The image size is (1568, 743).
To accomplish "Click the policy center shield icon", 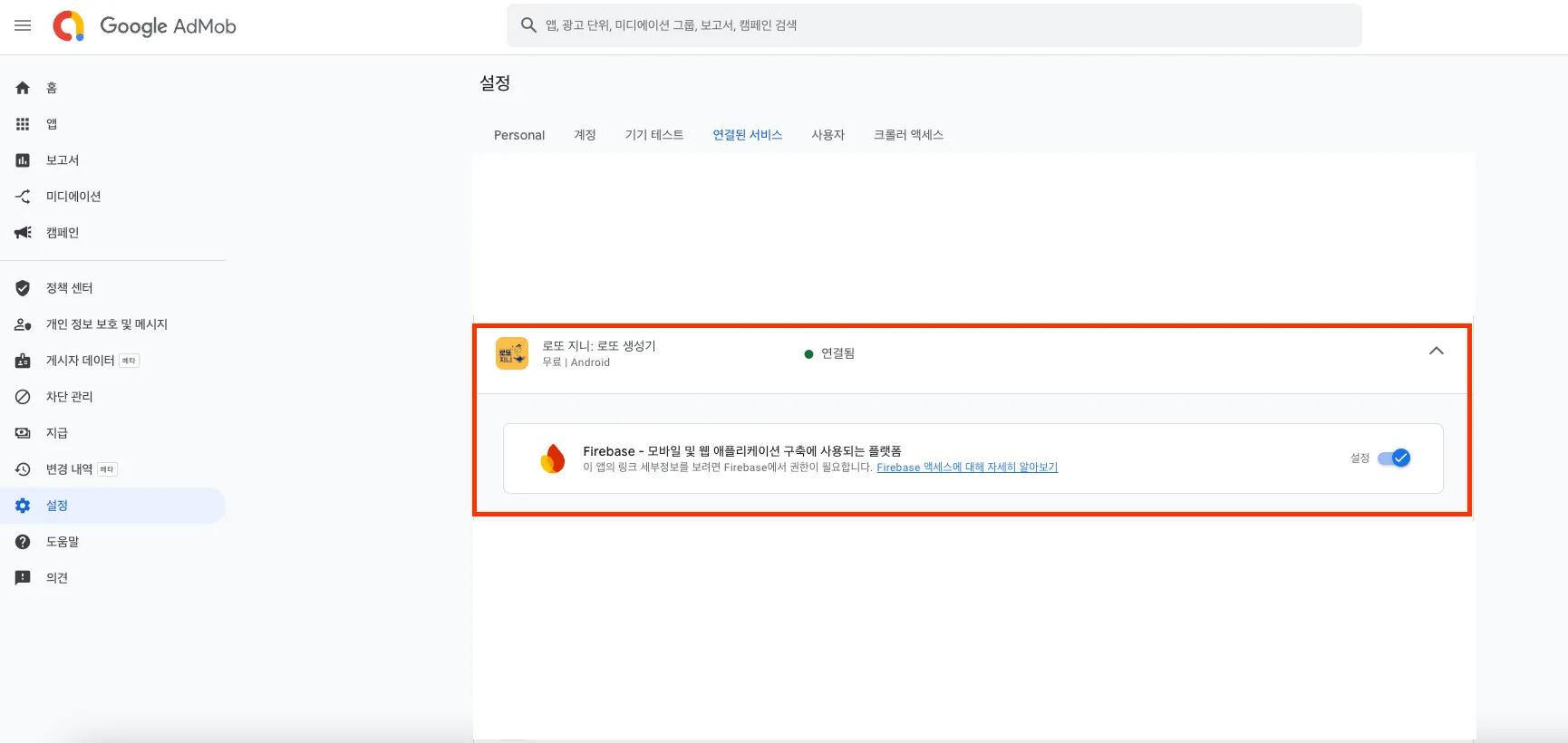I will click(x=23, y=288).
